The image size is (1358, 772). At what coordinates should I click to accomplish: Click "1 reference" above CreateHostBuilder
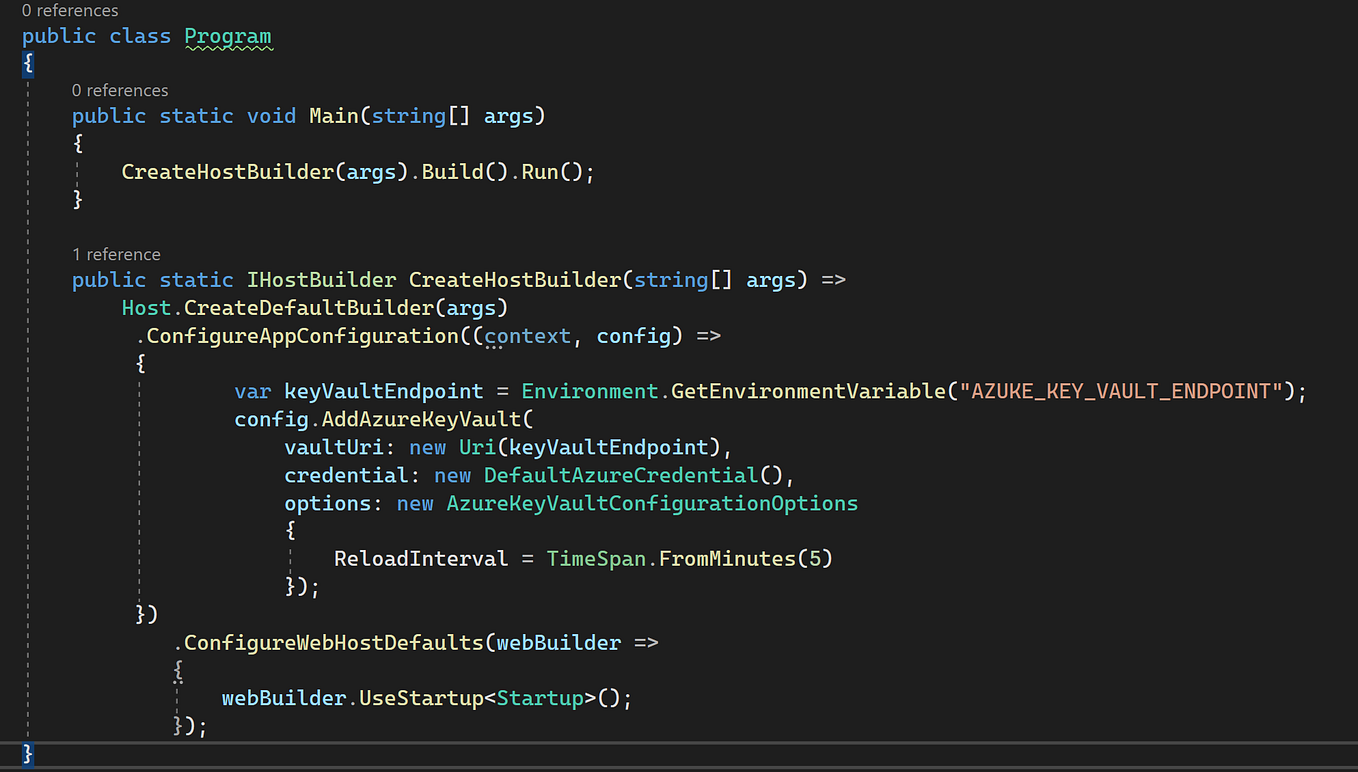tap(116, 254)
